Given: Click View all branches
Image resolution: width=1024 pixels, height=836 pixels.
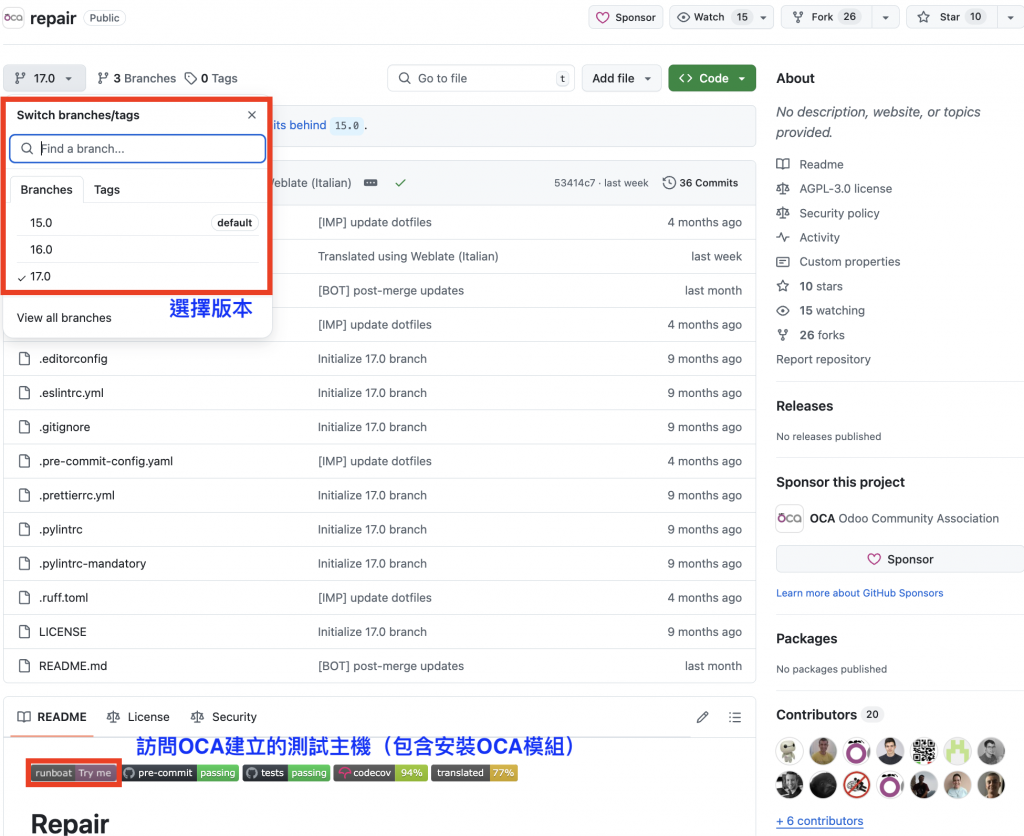Looking at the screenshot, I should (64, 318).
